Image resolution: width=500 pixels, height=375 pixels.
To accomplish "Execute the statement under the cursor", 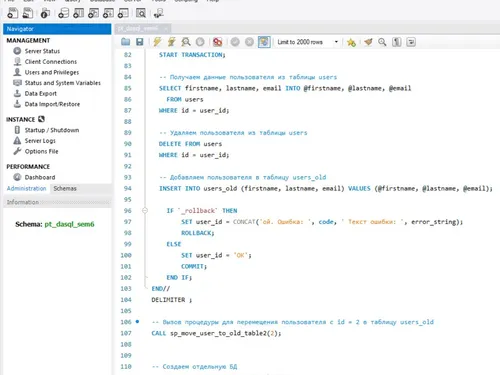I will (171, 42).
